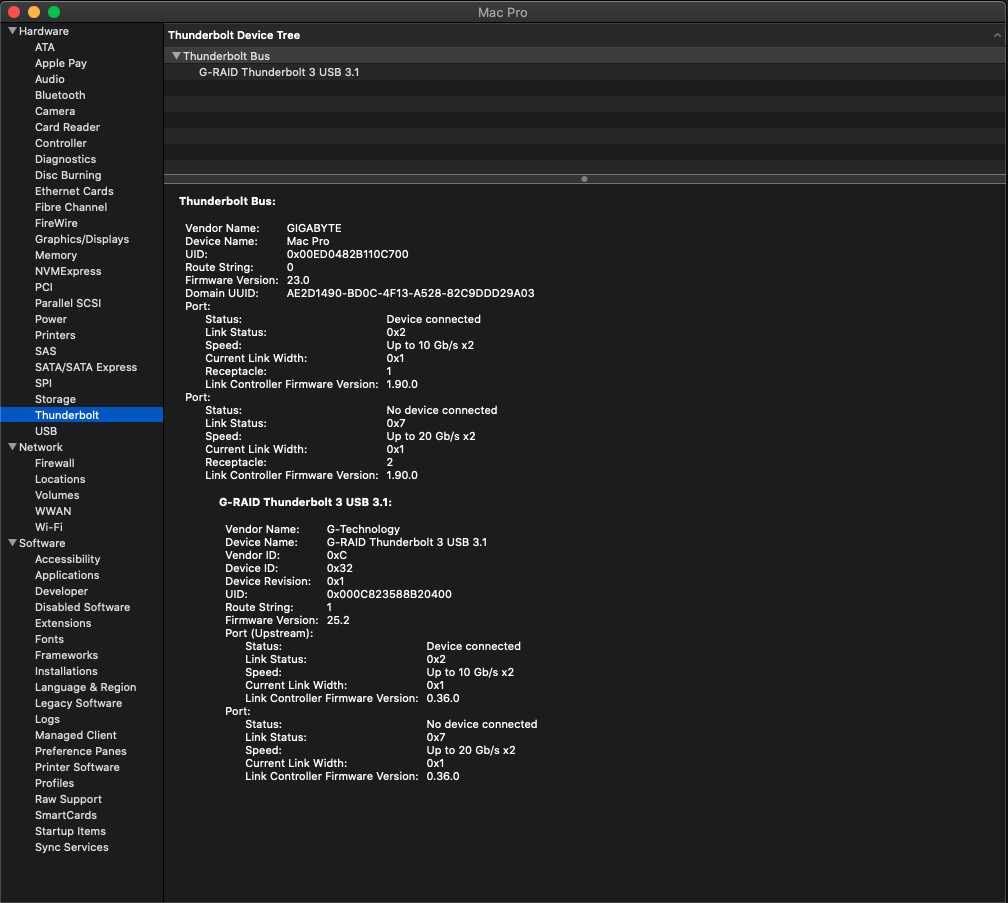Open Card Reader entry

click(68, 127)
